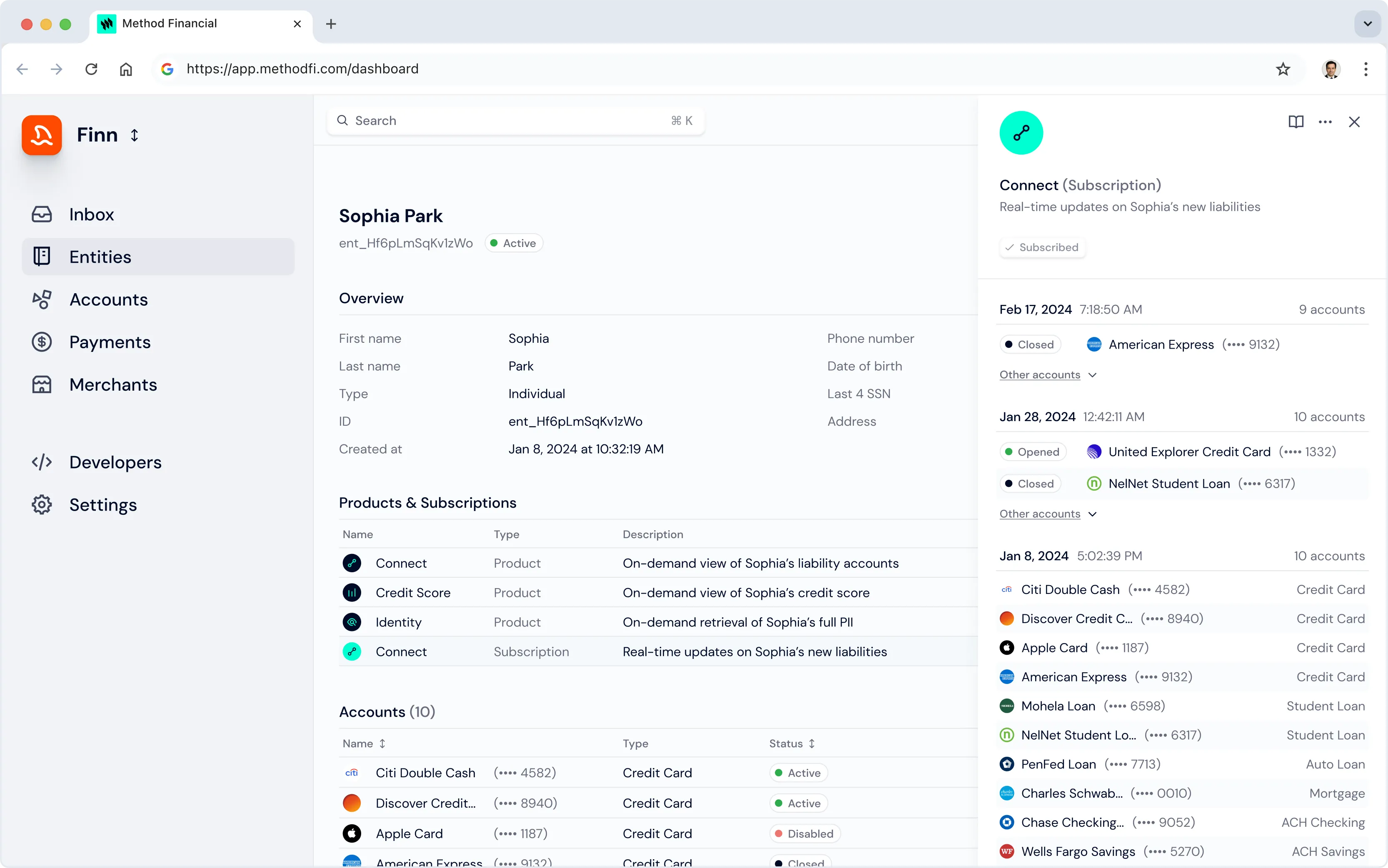
Task: Expand the Finn workspace switcher
Action: coord(134,135)
